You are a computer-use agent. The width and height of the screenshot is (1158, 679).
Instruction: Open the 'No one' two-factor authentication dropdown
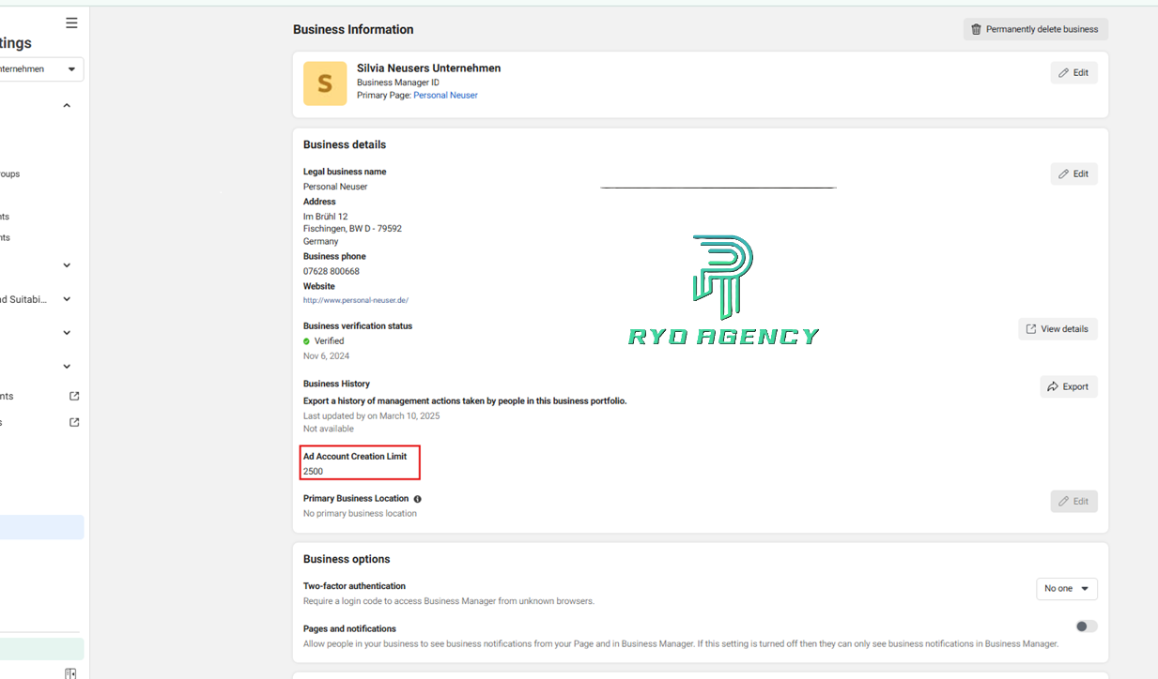click(x=1066, y=589)
